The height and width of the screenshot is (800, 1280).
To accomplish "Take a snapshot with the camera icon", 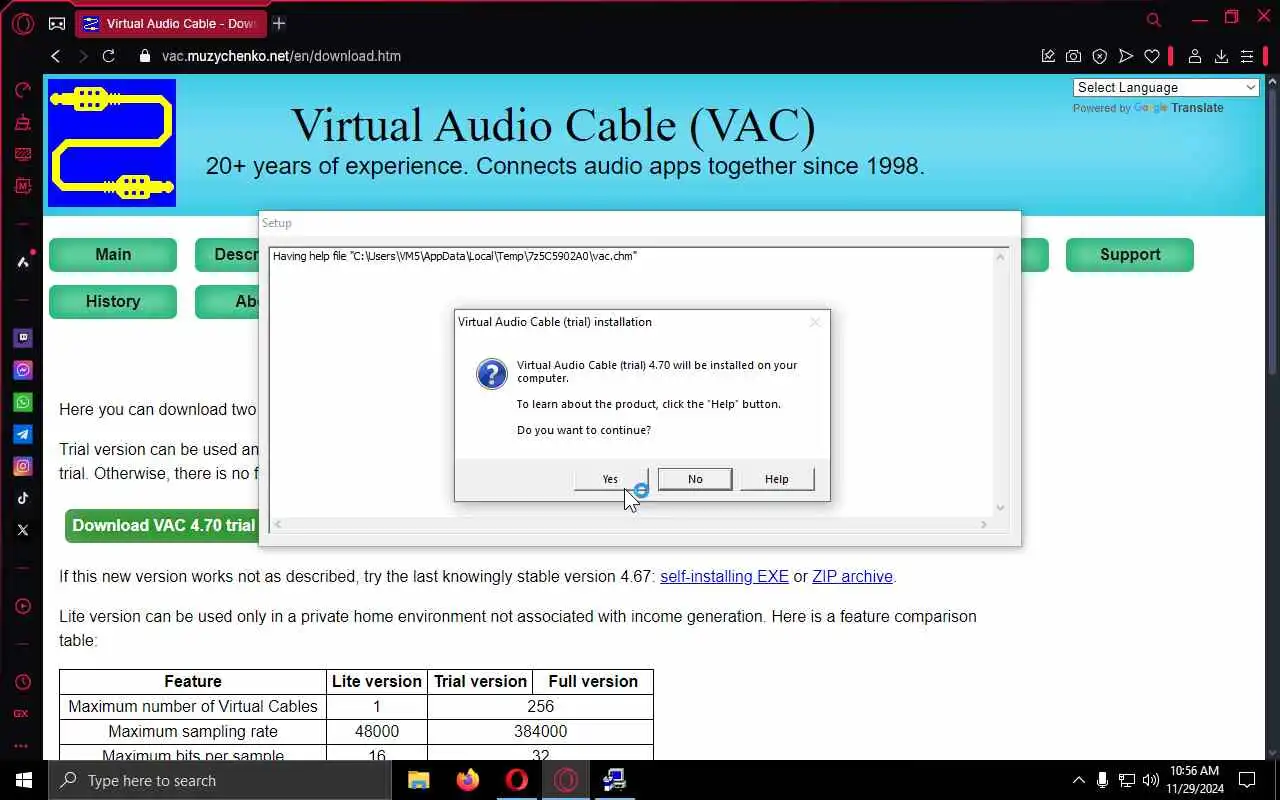I will 1073,56.
